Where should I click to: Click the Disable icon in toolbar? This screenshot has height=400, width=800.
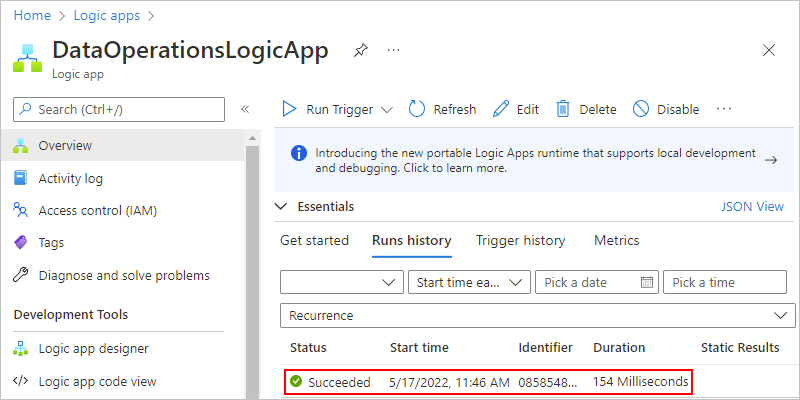(x=641, y=109)
